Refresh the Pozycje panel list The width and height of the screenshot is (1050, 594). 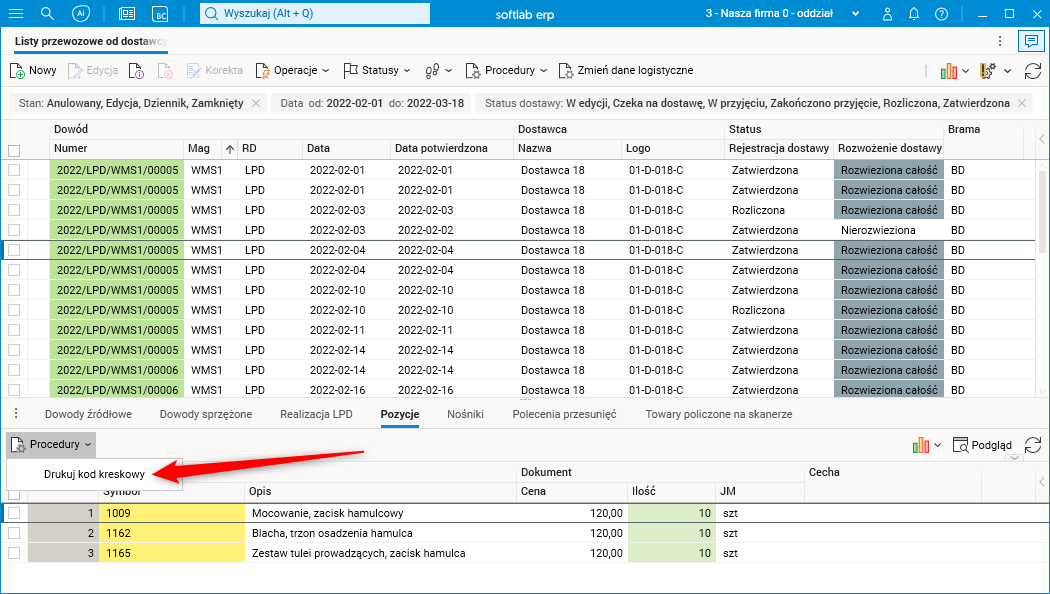[1033, 445]
